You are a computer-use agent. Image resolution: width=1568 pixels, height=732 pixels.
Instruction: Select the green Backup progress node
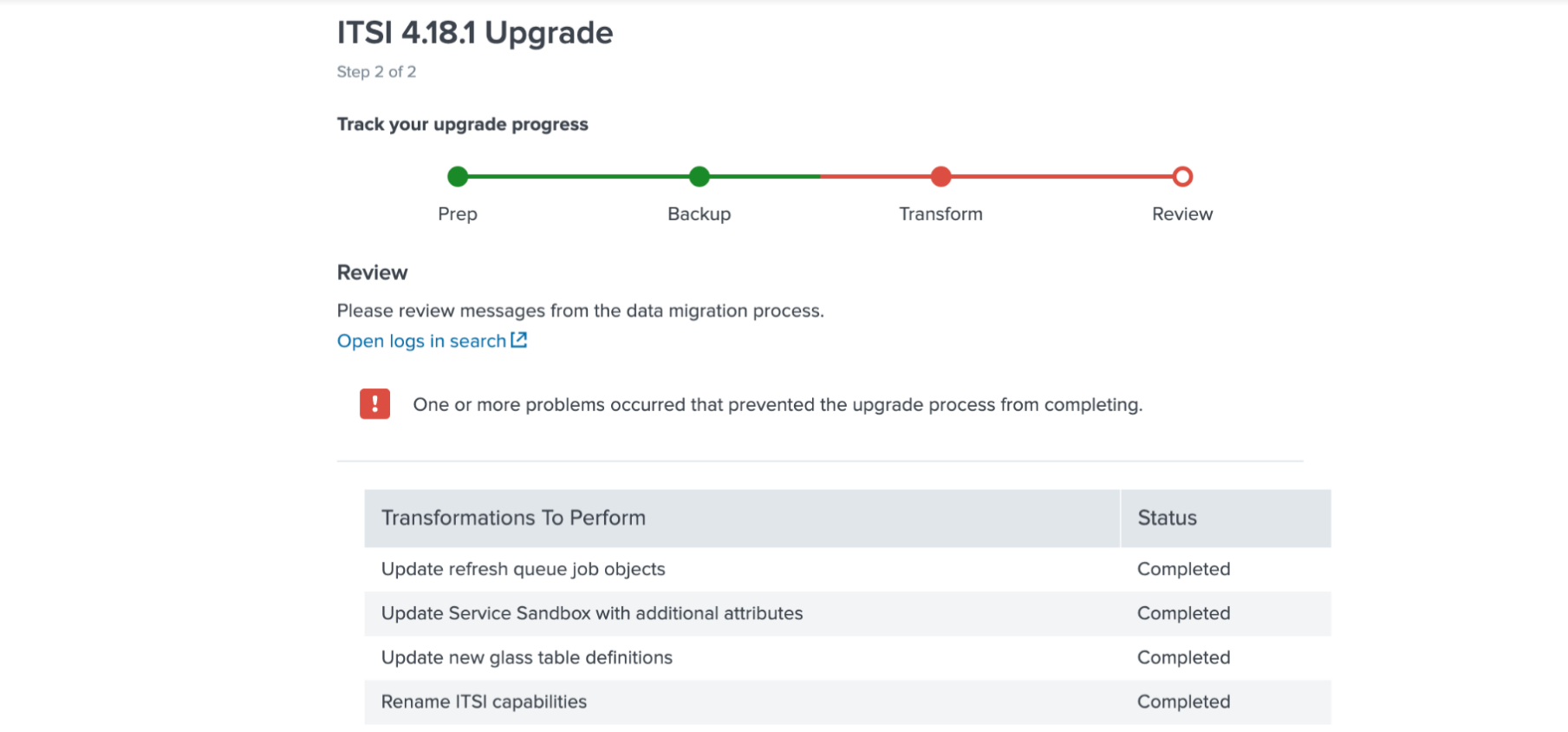(x=699, y=176)
